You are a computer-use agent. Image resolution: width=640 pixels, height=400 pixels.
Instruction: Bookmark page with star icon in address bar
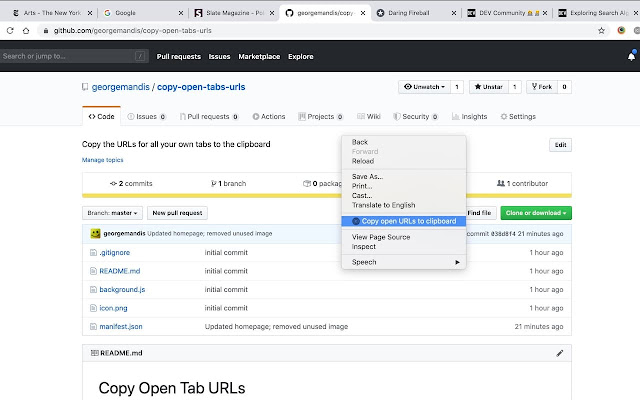pyautogui.click(x=601, y=31)
